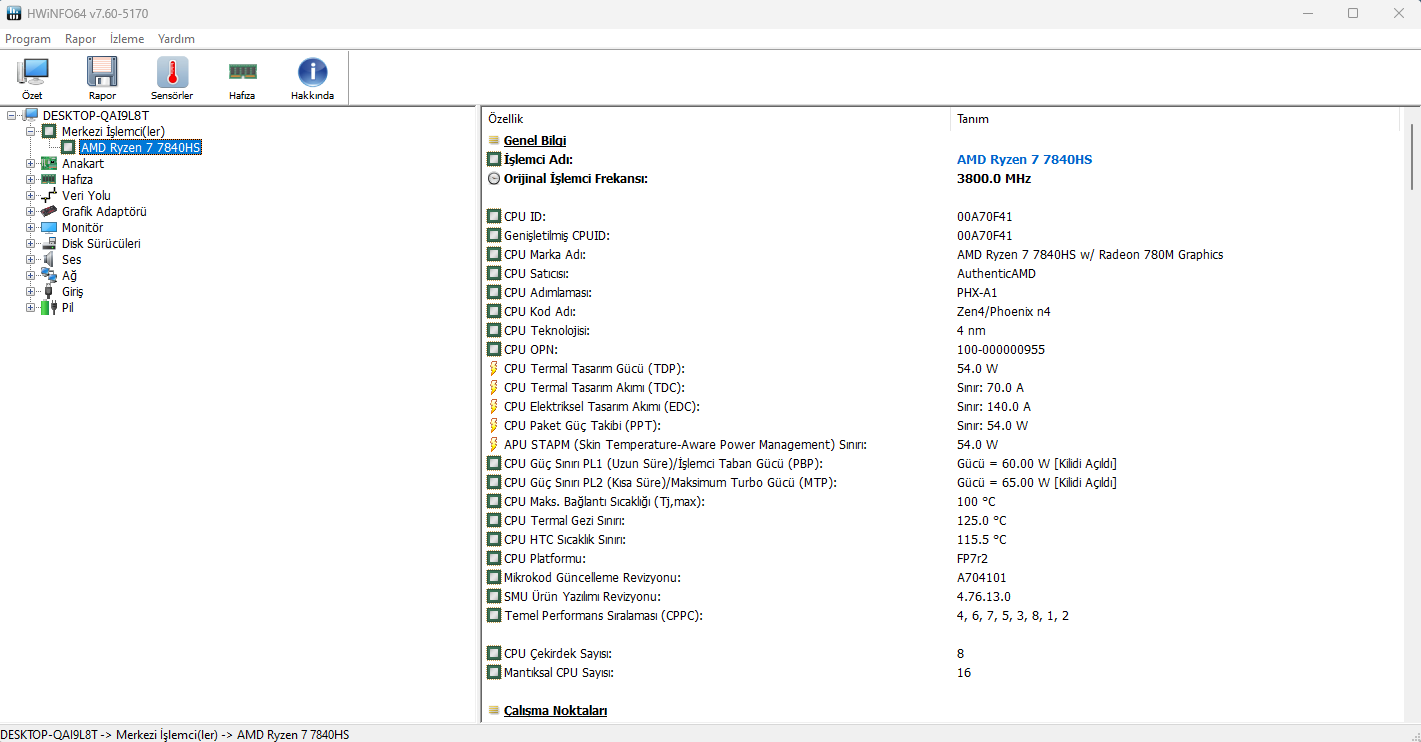Click the Ses speaker icon
The width and height of the screenshot is (1421, 742).
point(49,259)
